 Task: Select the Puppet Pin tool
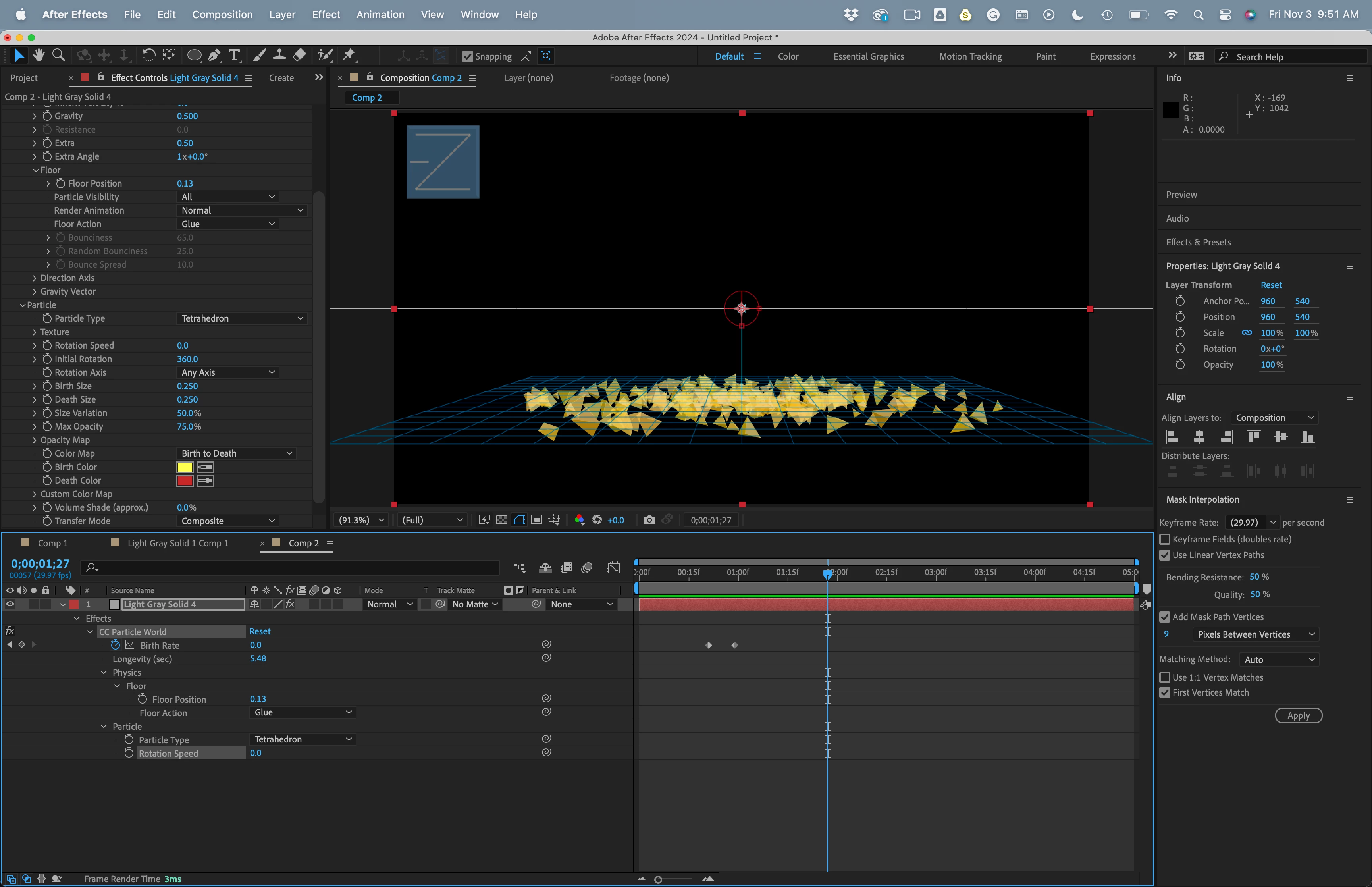[x=348, y=55]
